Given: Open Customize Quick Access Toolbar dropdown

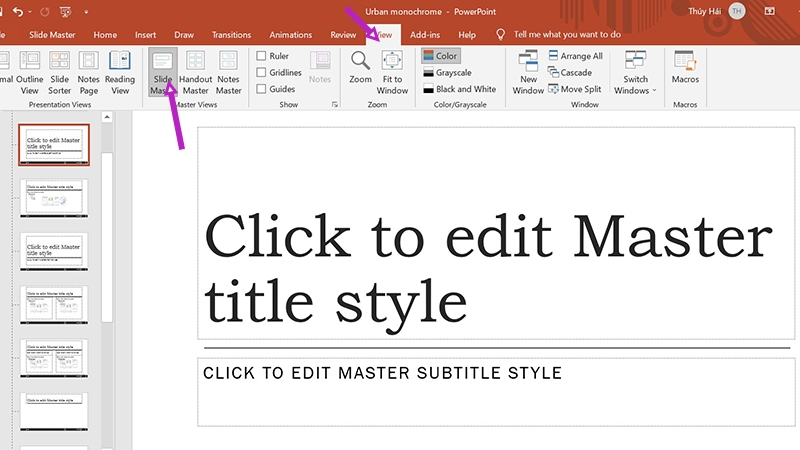Looking at the screenshot, I should 86,12.
